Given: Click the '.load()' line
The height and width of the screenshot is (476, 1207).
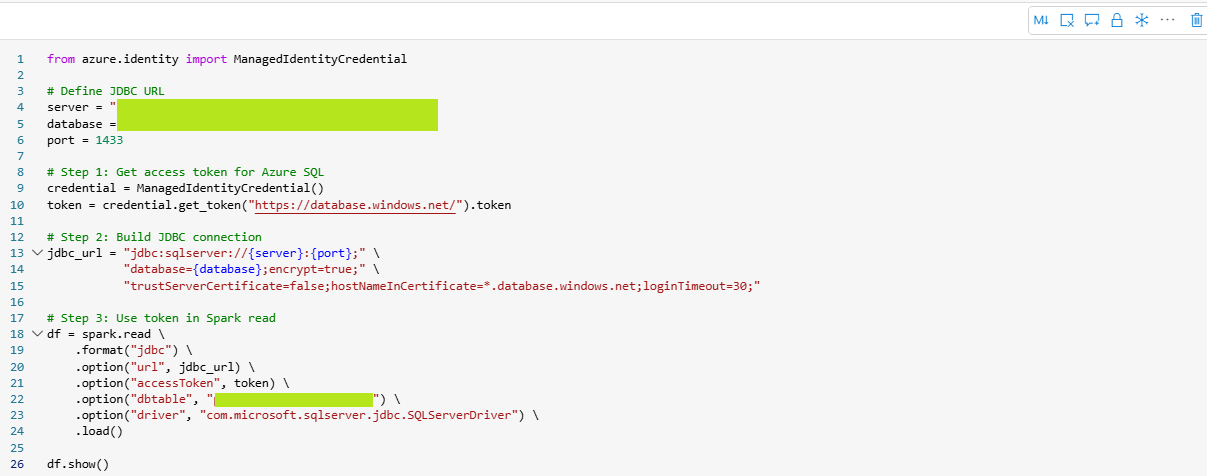Looking at the screenshot, I should pos(99,432).
